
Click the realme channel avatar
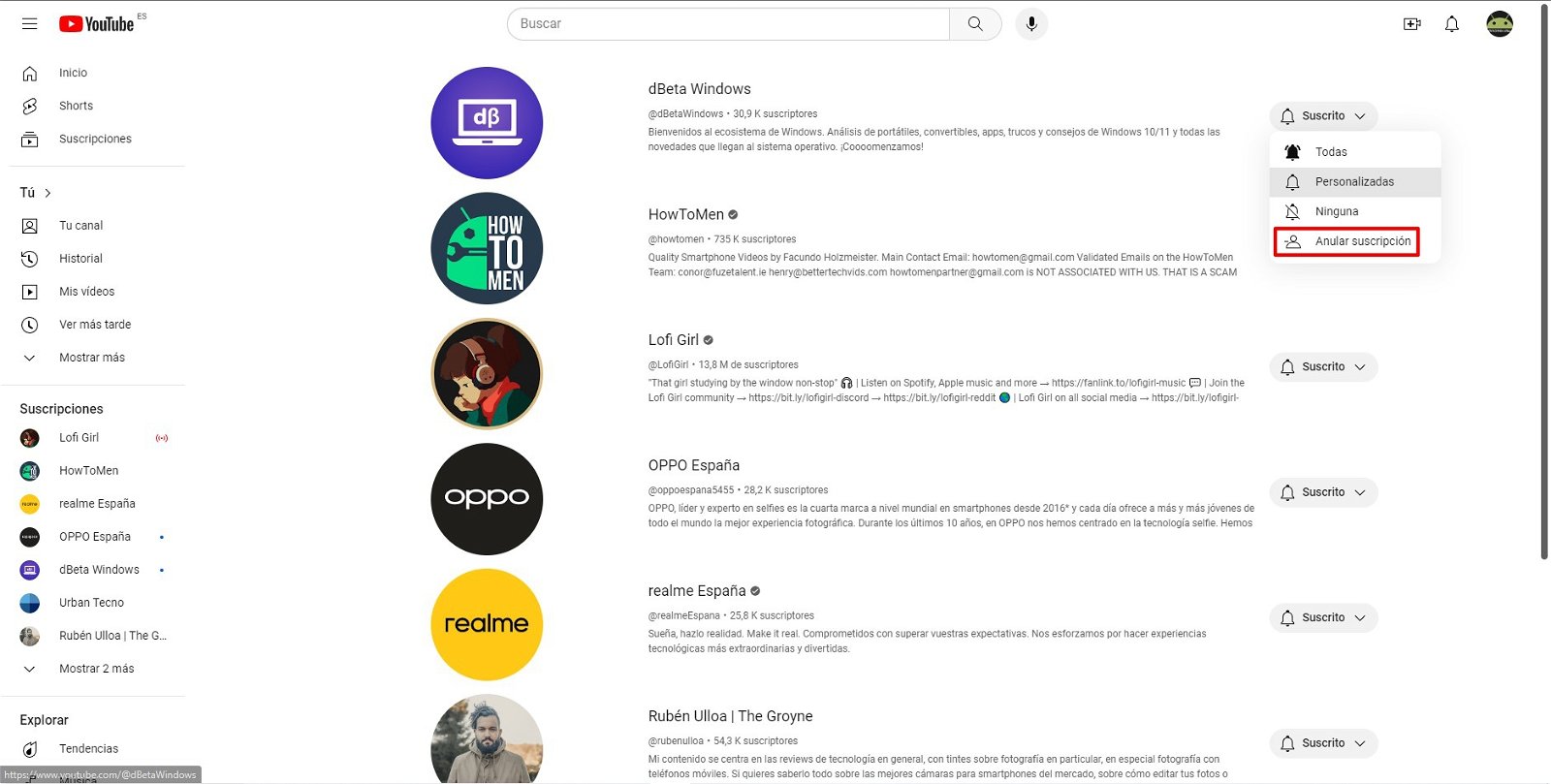pyautogui.click(x=487, y=625)
